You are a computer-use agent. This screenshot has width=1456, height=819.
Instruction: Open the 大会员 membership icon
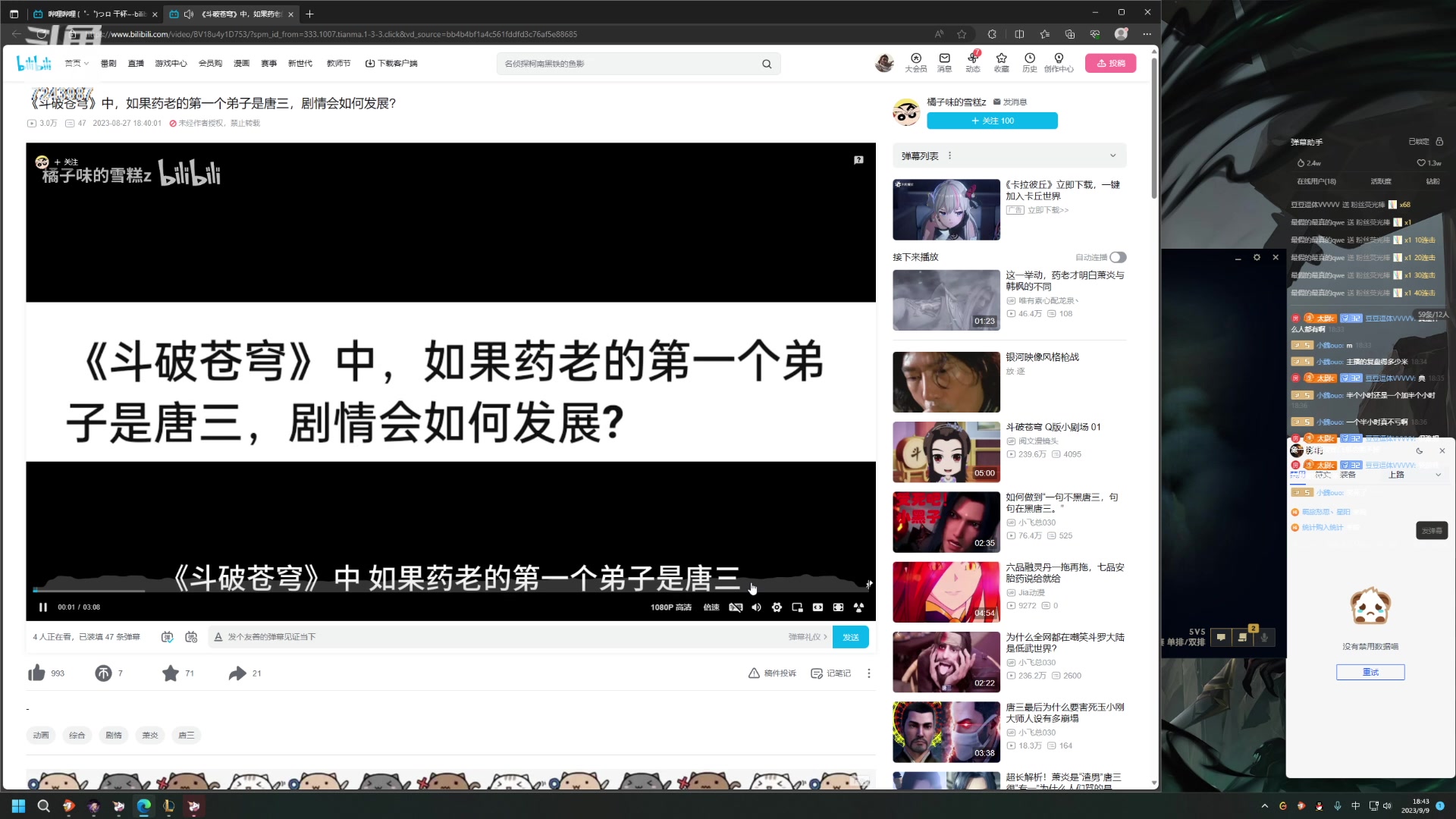tap(915, 63)
